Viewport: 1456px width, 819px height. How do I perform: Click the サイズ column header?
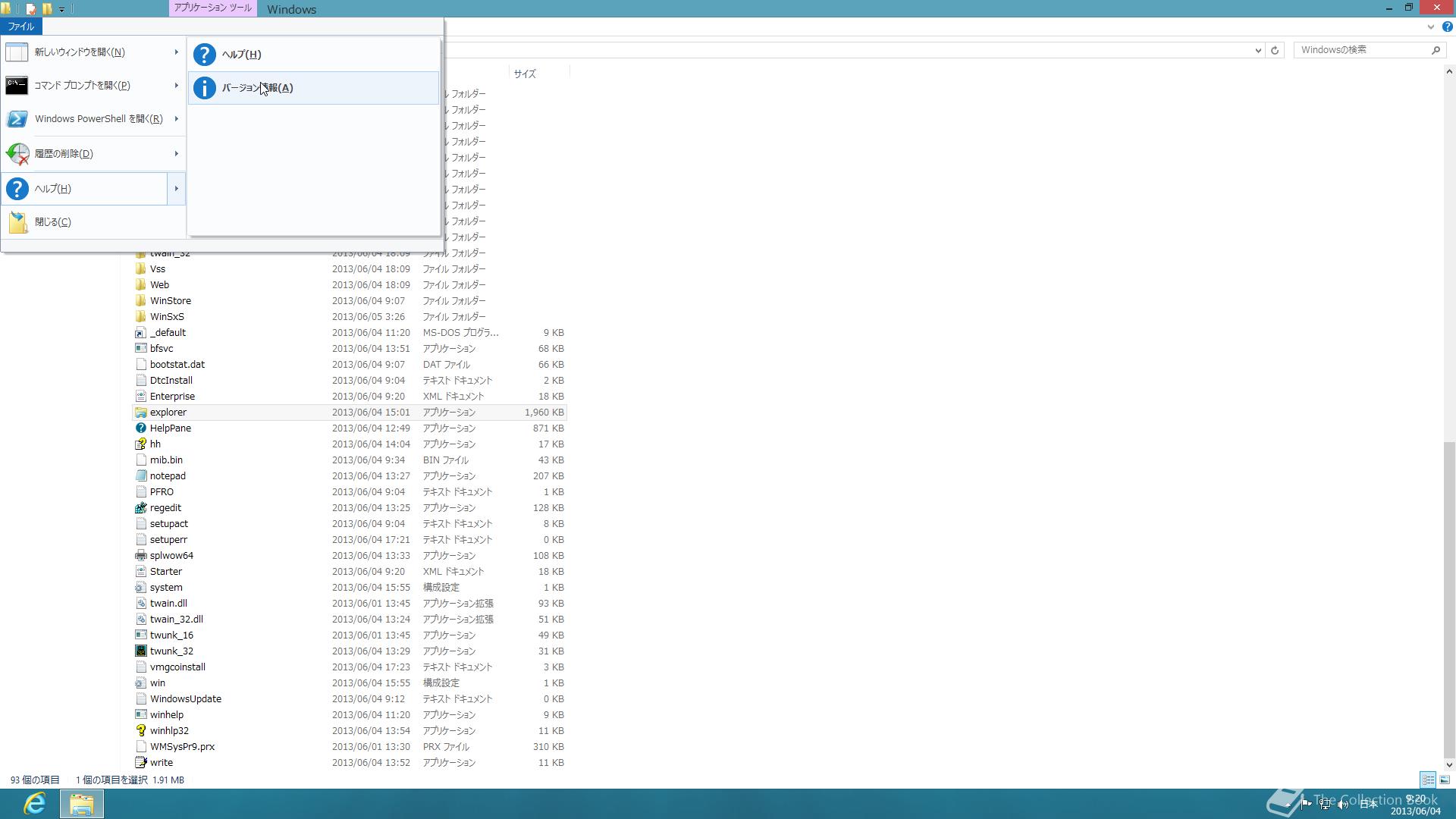538,74
